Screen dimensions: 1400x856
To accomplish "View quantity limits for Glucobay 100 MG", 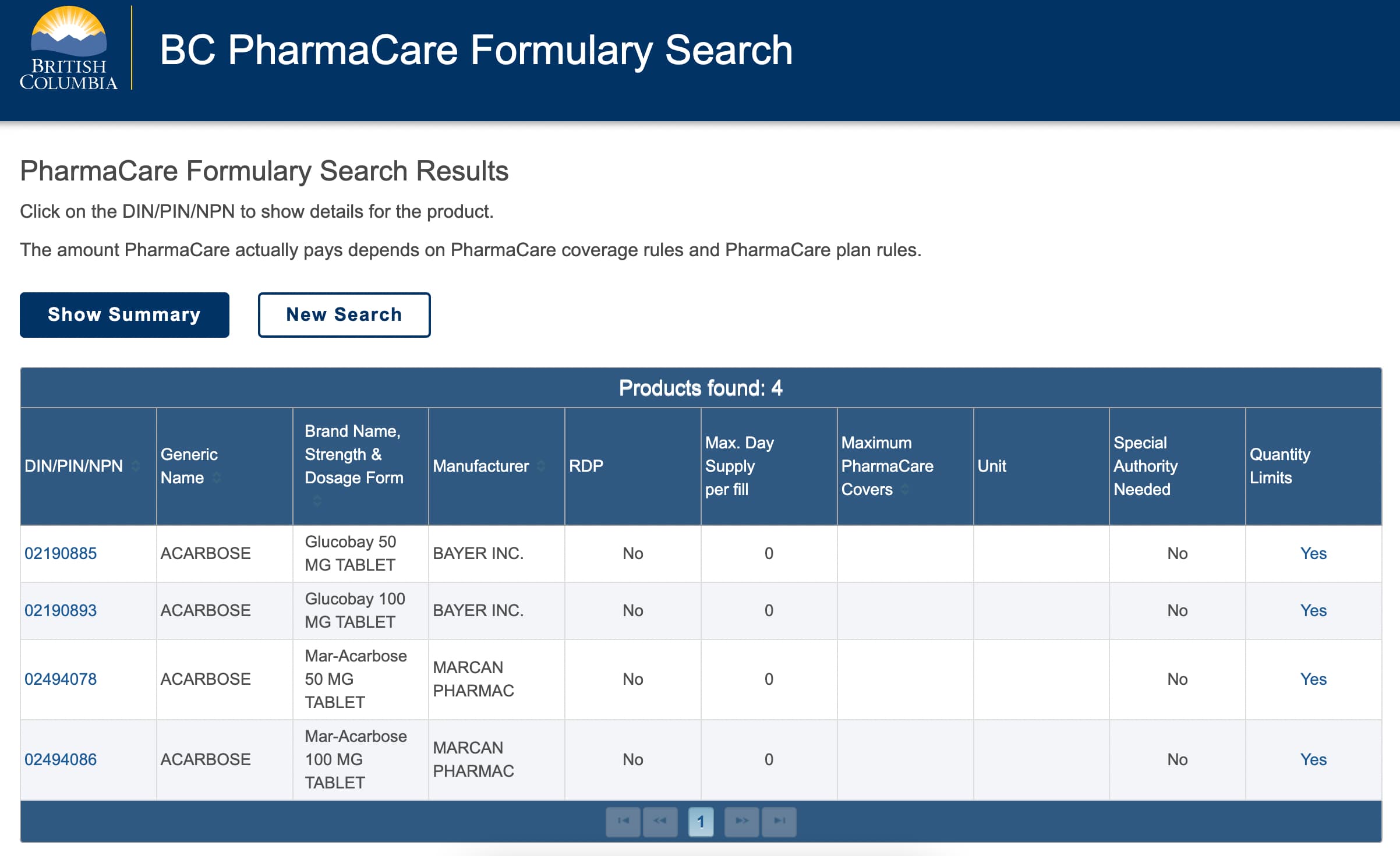I will (1313, 610).
